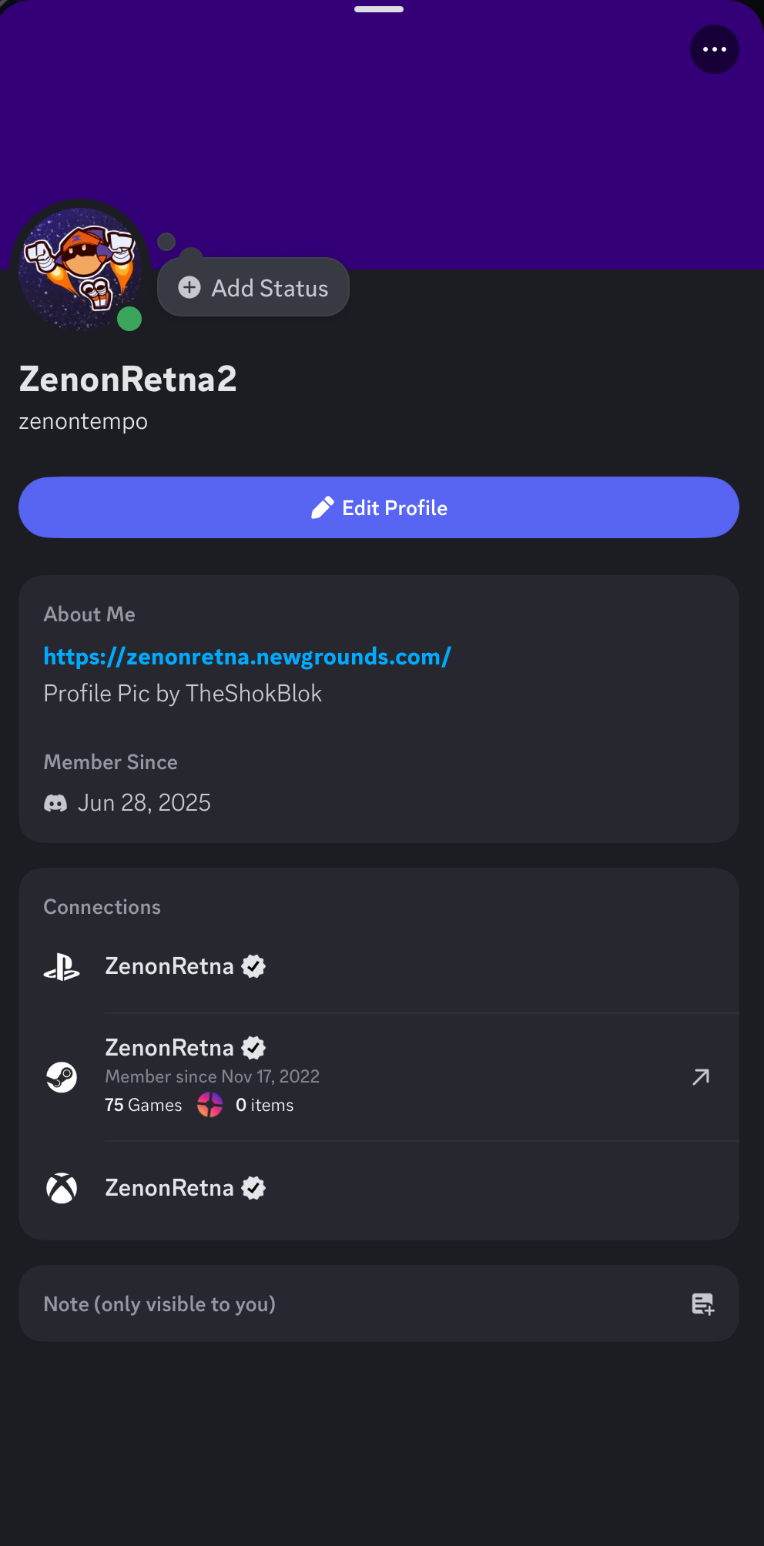Click the Steam ZenonRetna account name
This screenshot has width=764, height=1546.
[169, 1048]
